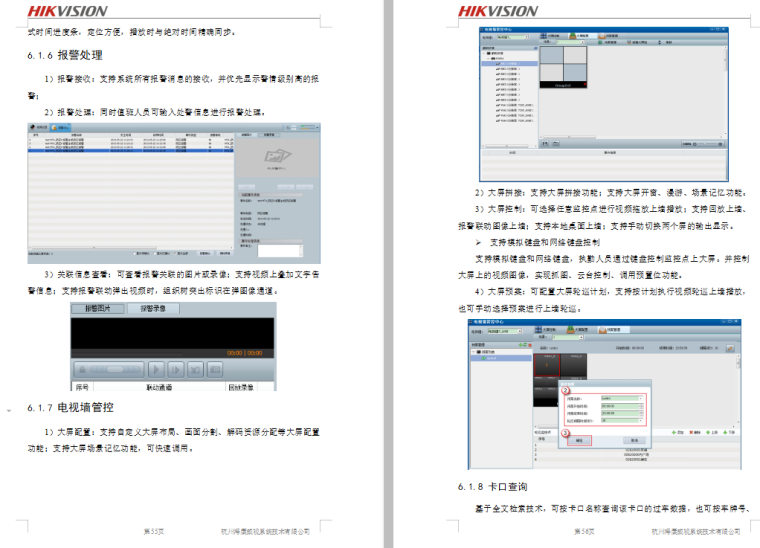Image resolution: width=760 pixels, height=548 pixels.
Task: Click the HIKVISION logo on left page
Action: coord(67,11)
